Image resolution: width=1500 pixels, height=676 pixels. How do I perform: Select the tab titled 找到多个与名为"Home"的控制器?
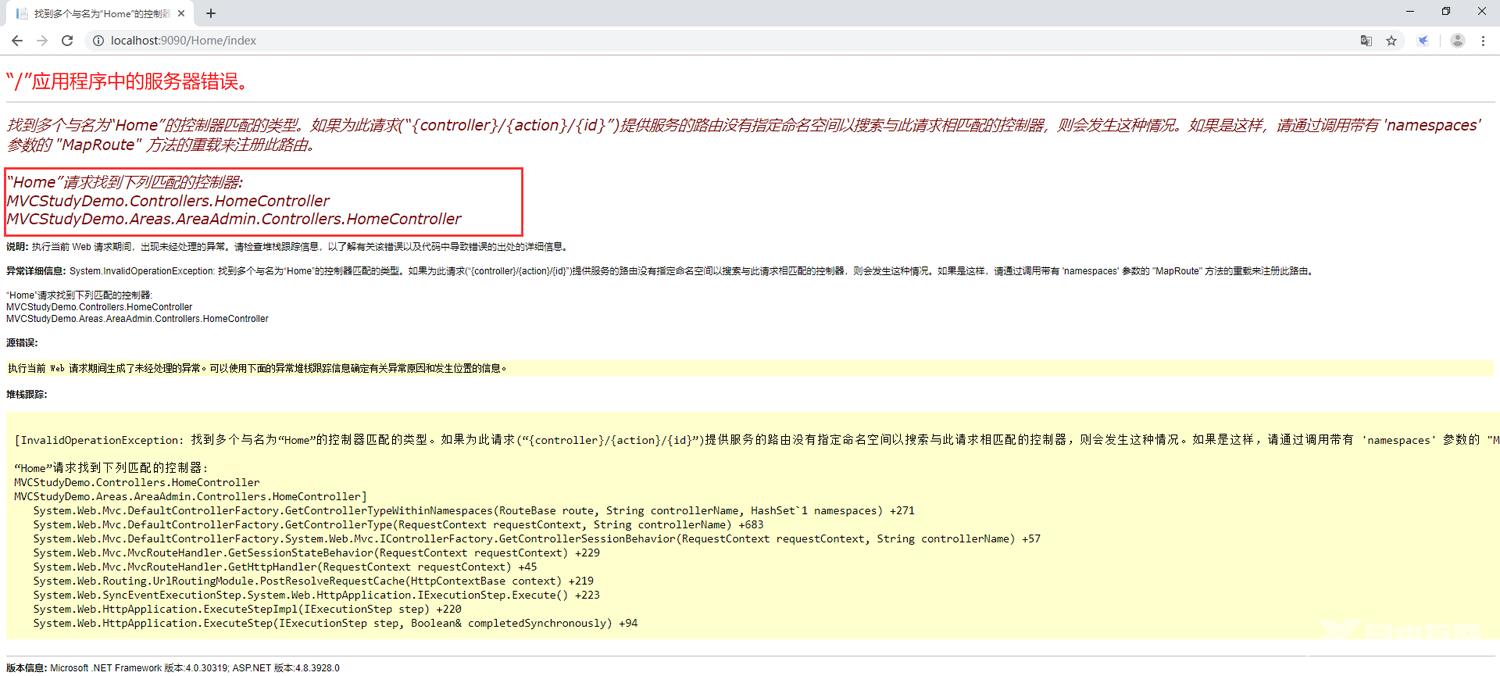(100, 14)
